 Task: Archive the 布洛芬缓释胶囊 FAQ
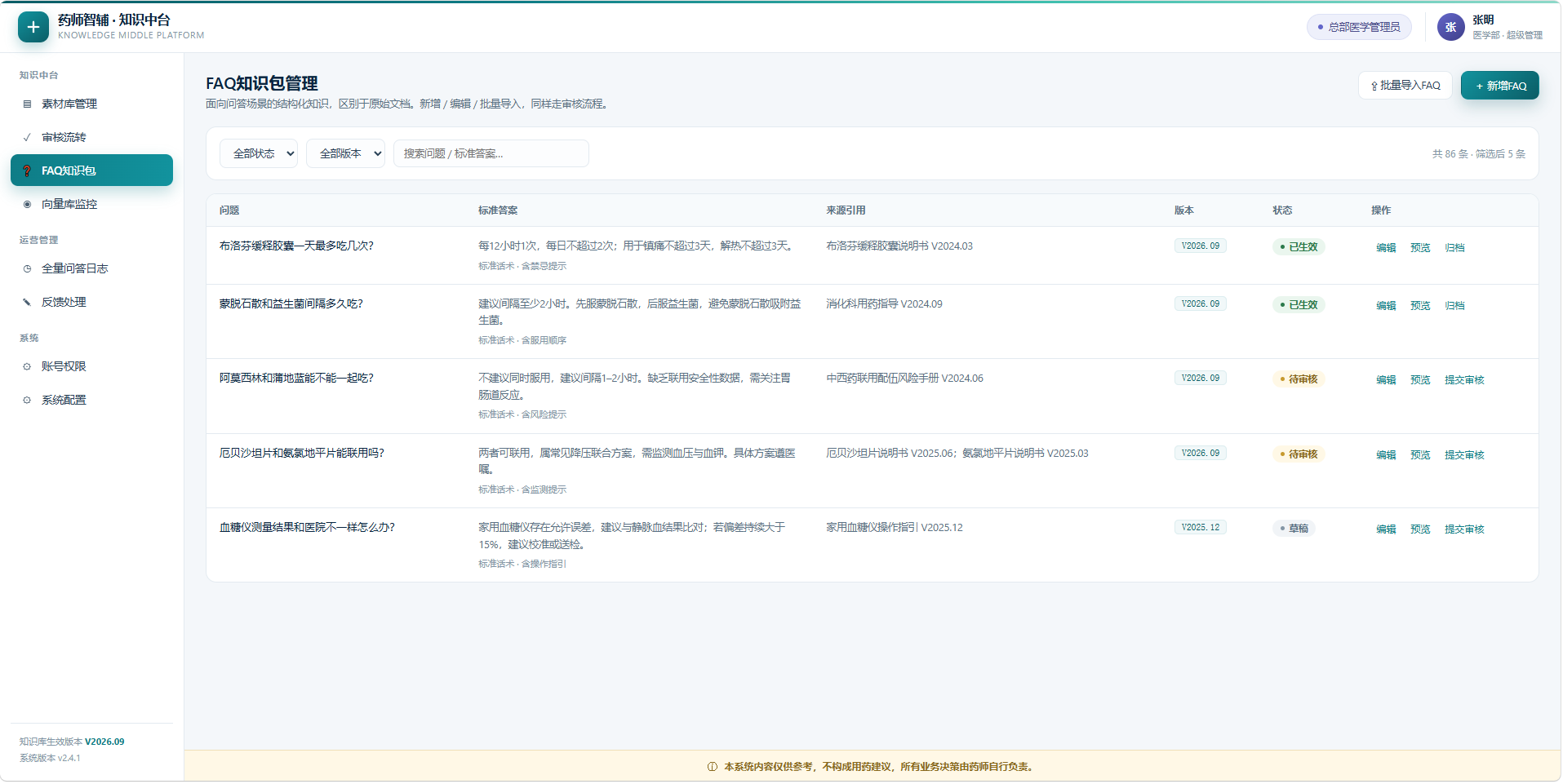click(x=1454, y=248)
